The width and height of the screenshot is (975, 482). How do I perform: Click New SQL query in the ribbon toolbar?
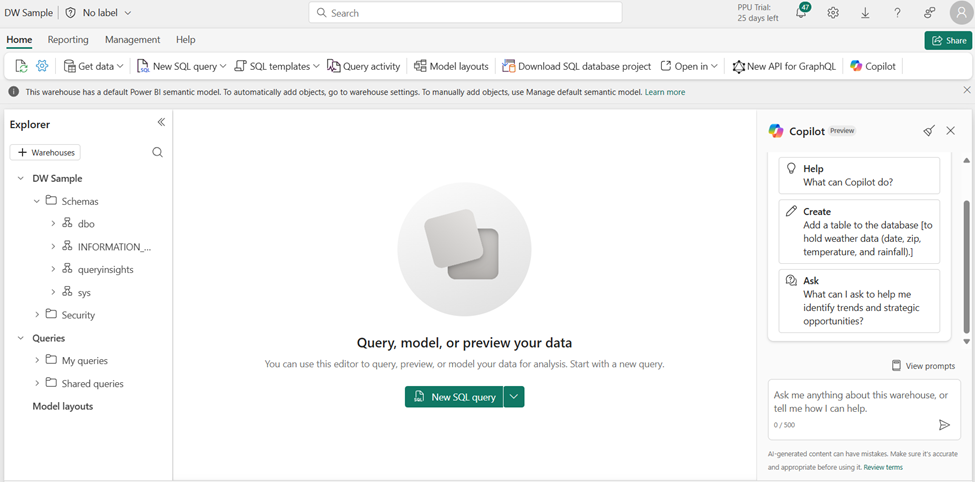[x=177, y=66]
